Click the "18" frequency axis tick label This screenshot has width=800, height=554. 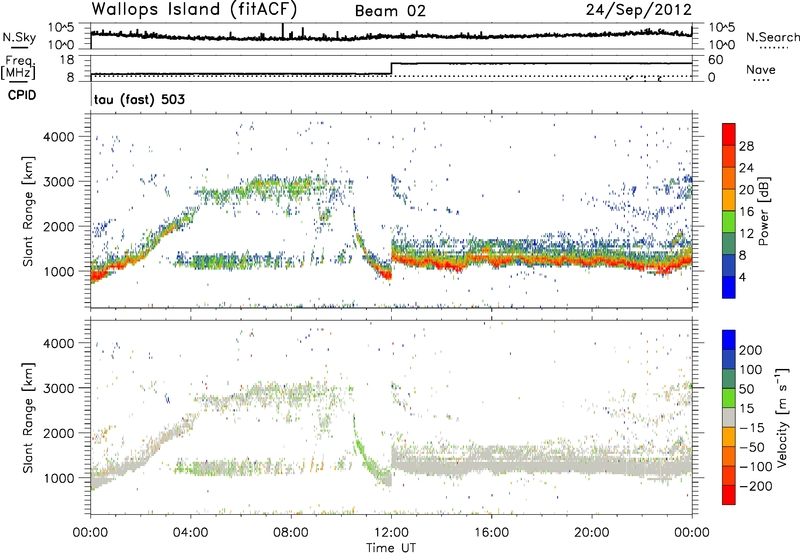[x=67, y=60]
